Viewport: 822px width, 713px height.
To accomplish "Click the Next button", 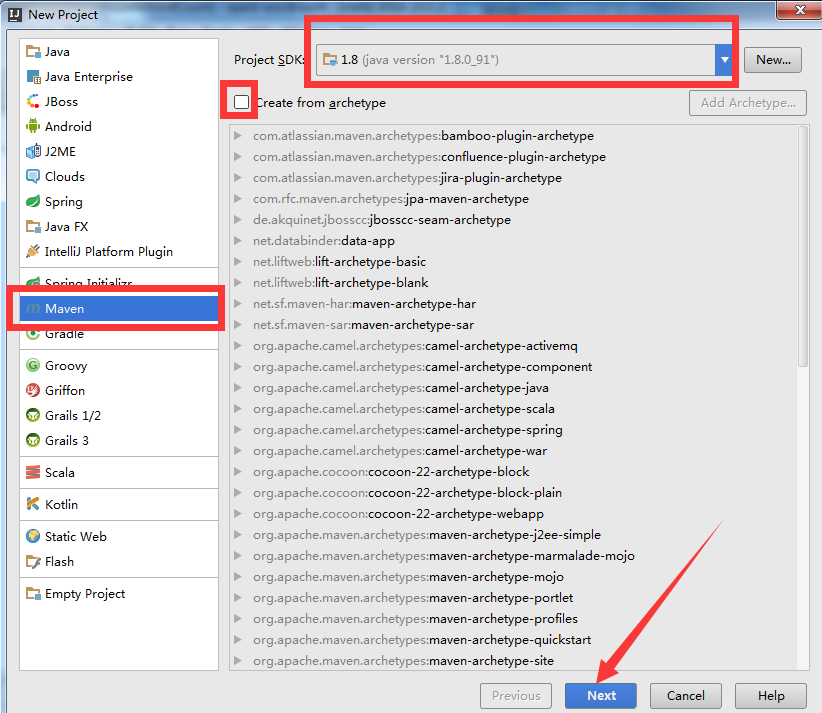I will point(601,696).
